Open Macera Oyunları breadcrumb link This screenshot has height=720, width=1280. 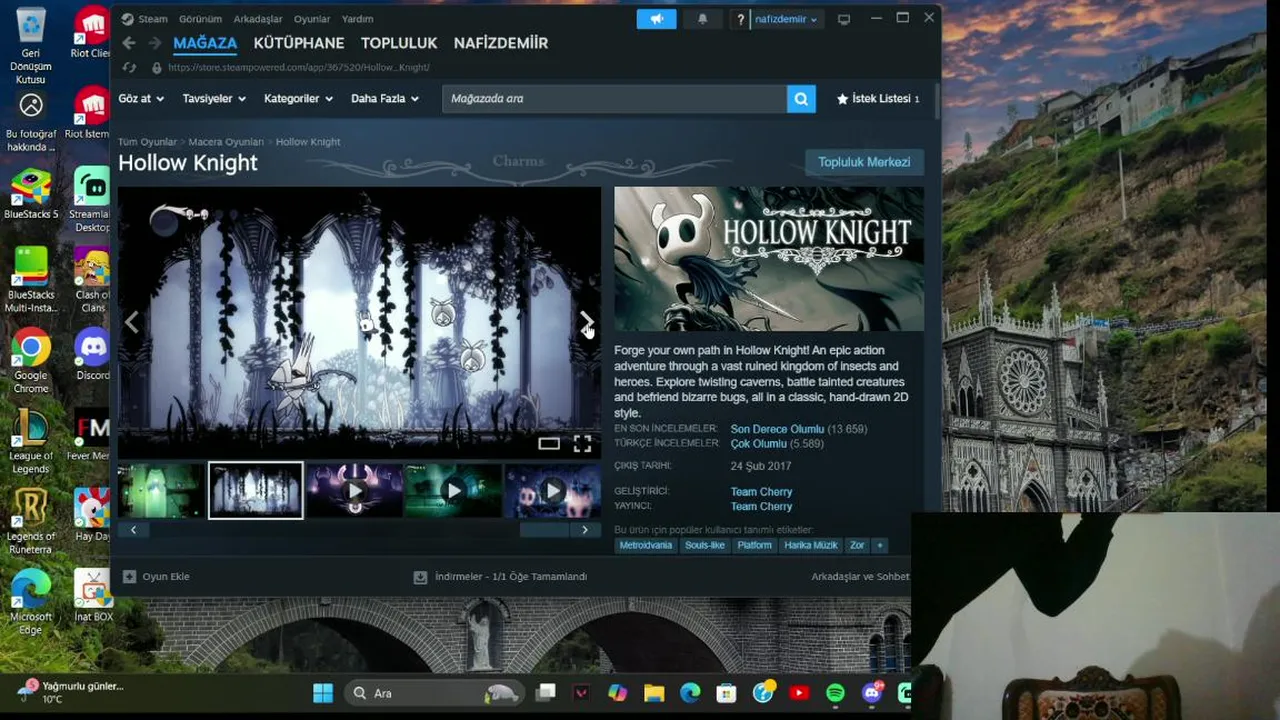[226, 142]
